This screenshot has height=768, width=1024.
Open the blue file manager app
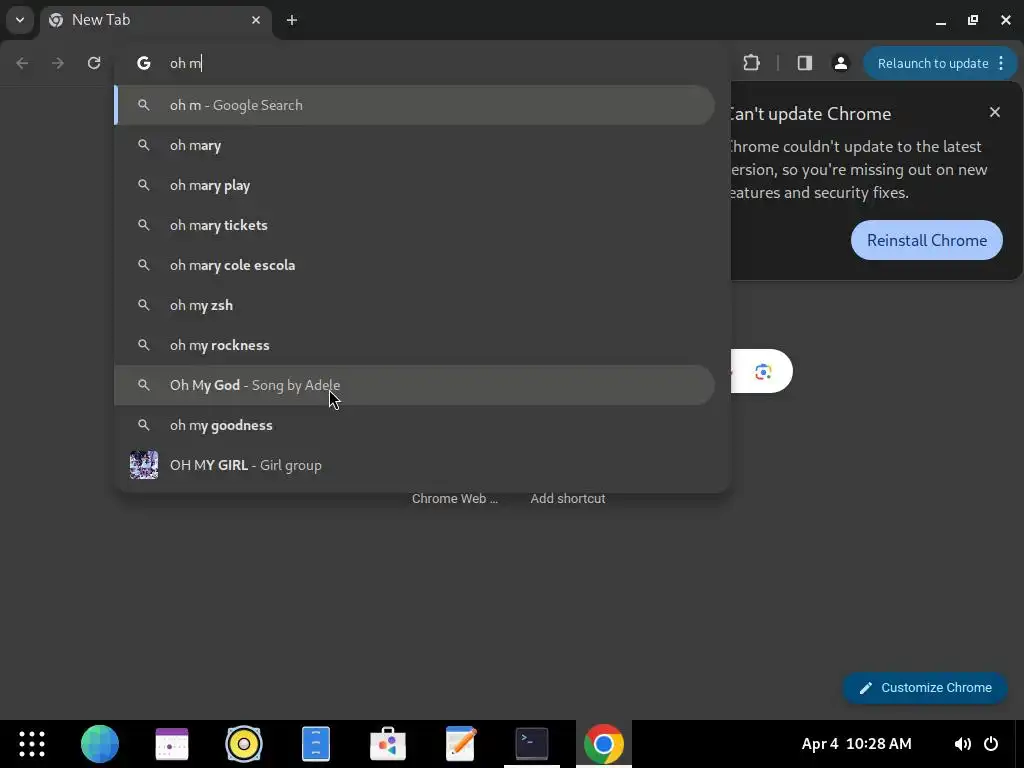[315, 744]
